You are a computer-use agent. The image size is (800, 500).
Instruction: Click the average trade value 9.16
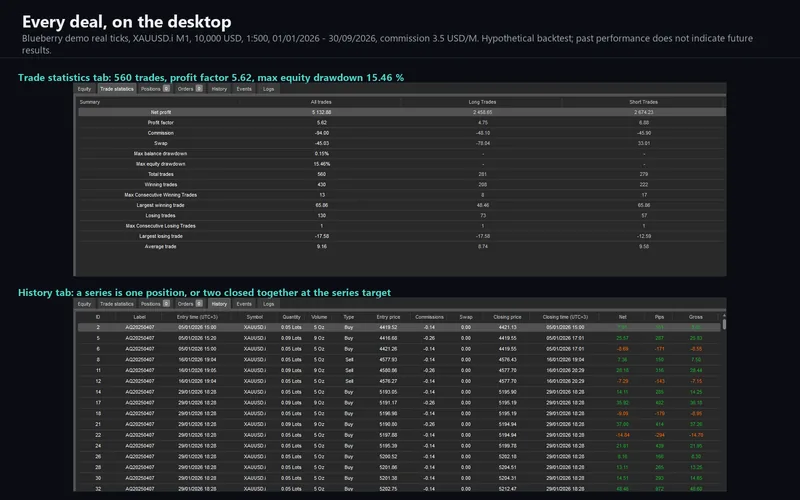tap(321, 246)
